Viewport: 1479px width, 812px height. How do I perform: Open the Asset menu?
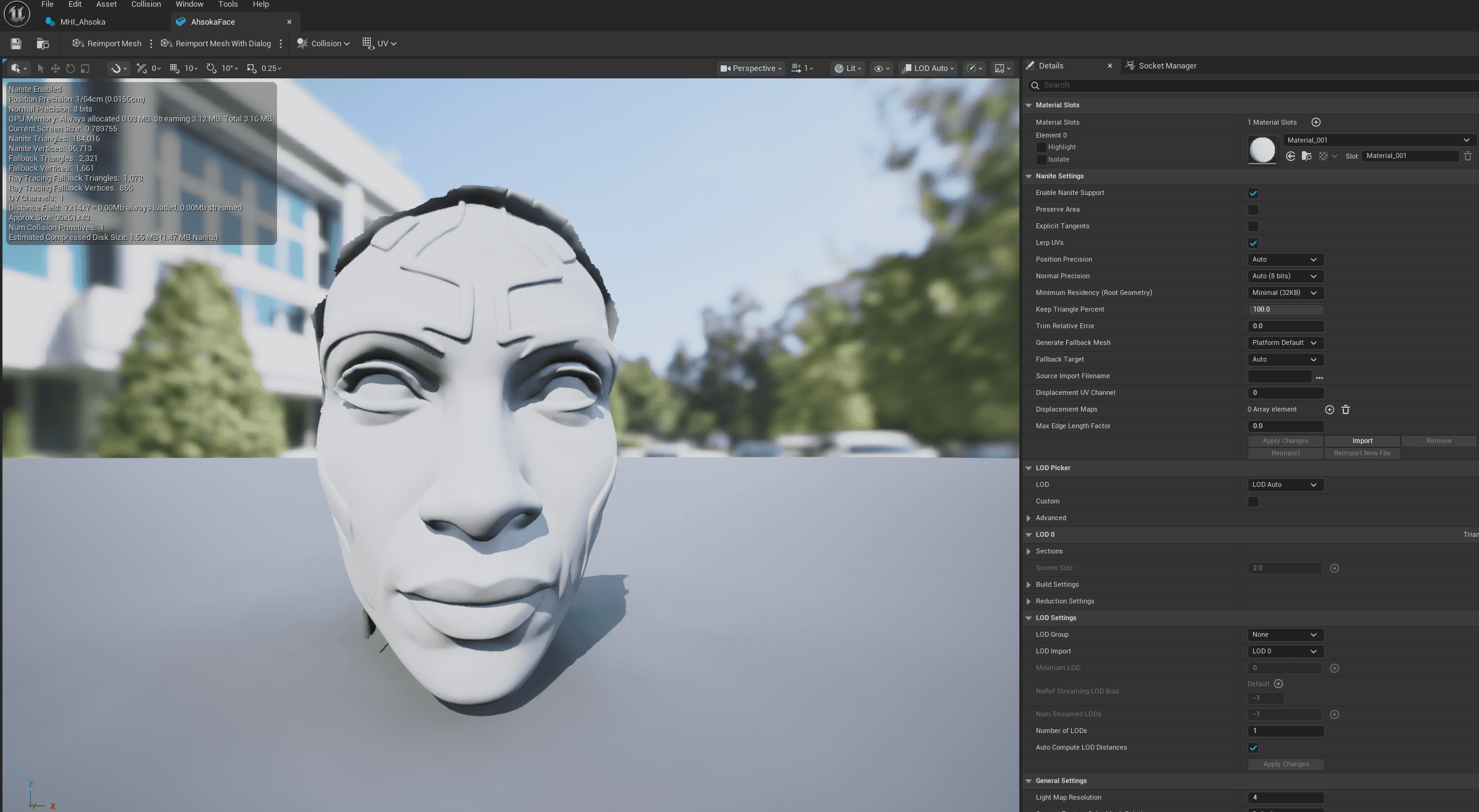click(106, 4)
